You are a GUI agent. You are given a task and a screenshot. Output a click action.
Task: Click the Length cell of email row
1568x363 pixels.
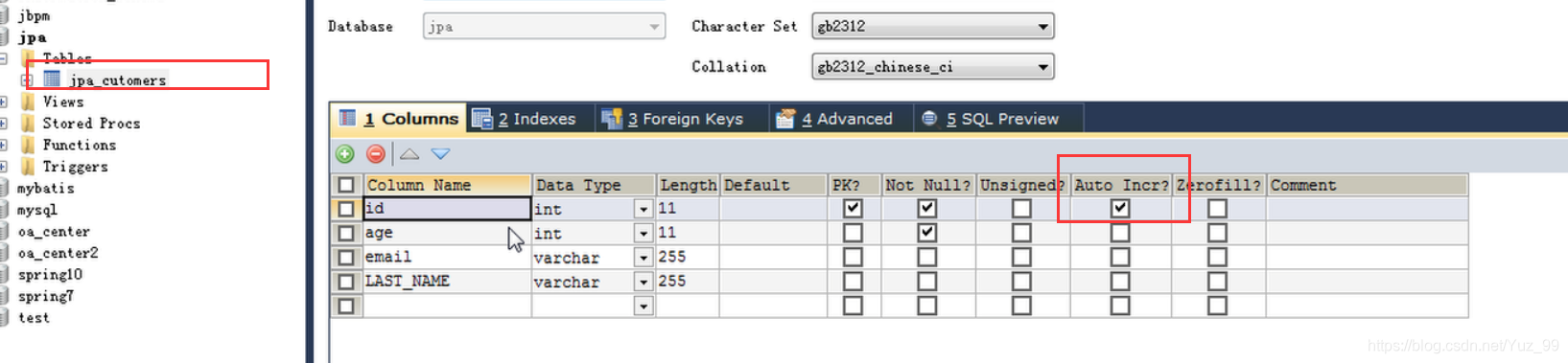pyautogui.click(x=689, y=257)
